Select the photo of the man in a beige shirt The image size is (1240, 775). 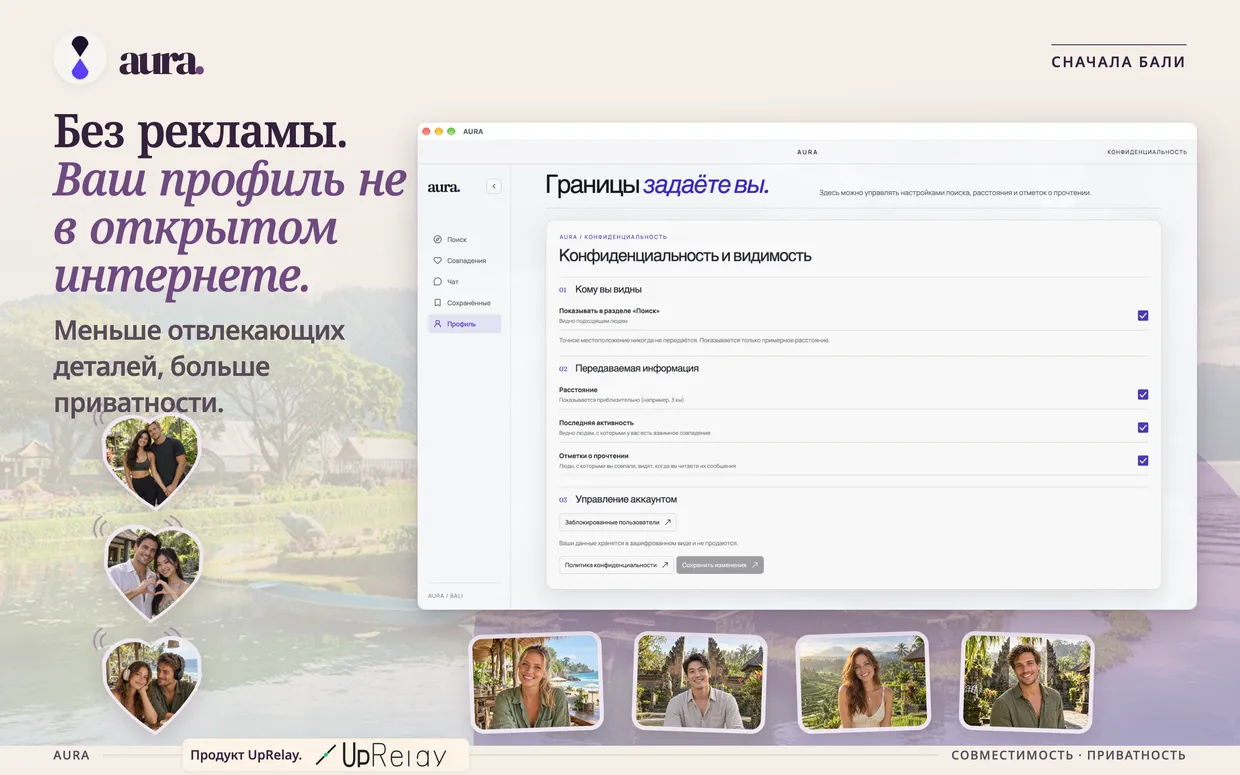coord(699,682)
